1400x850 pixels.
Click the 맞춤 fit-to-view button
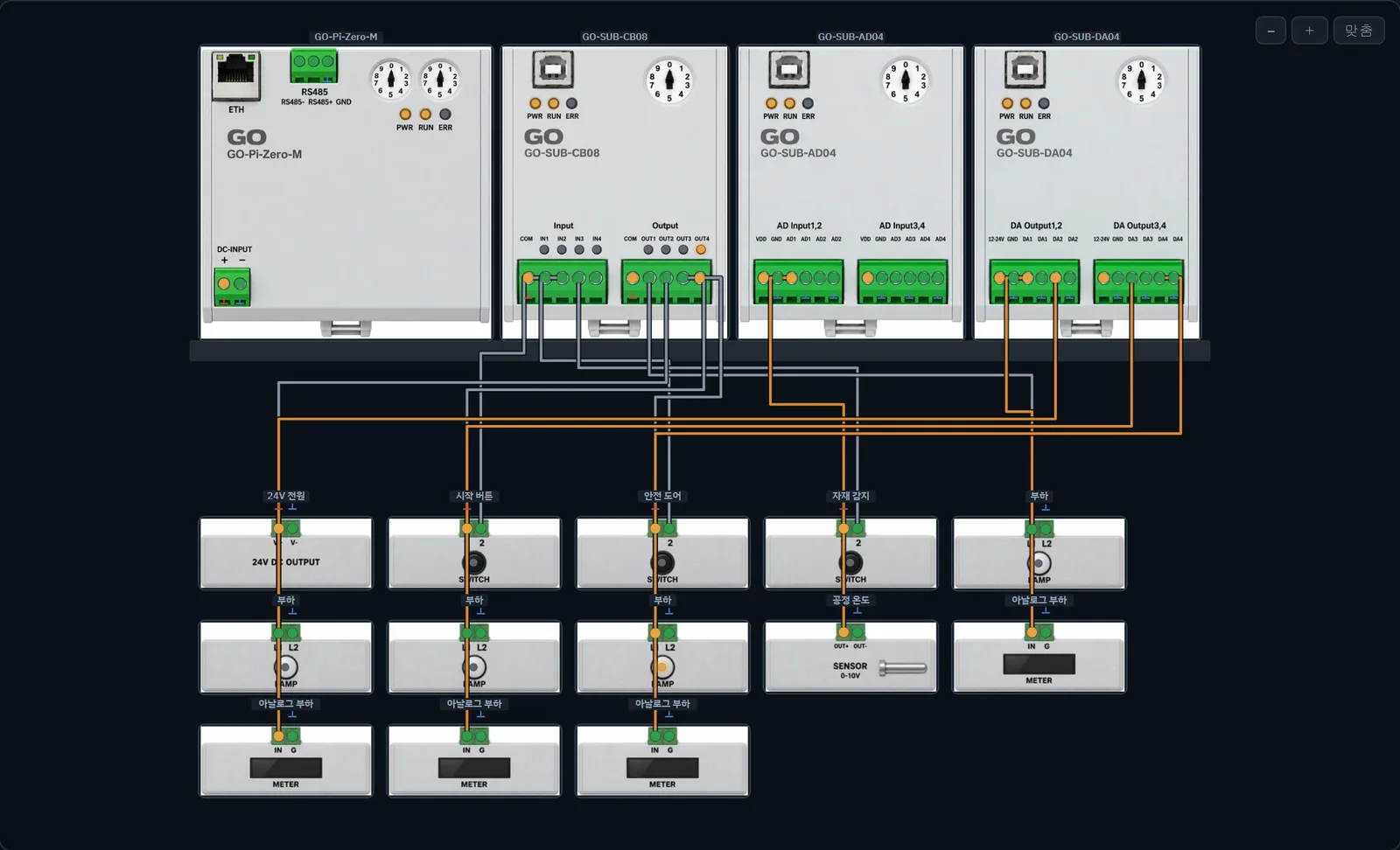tap(1359, 31)
